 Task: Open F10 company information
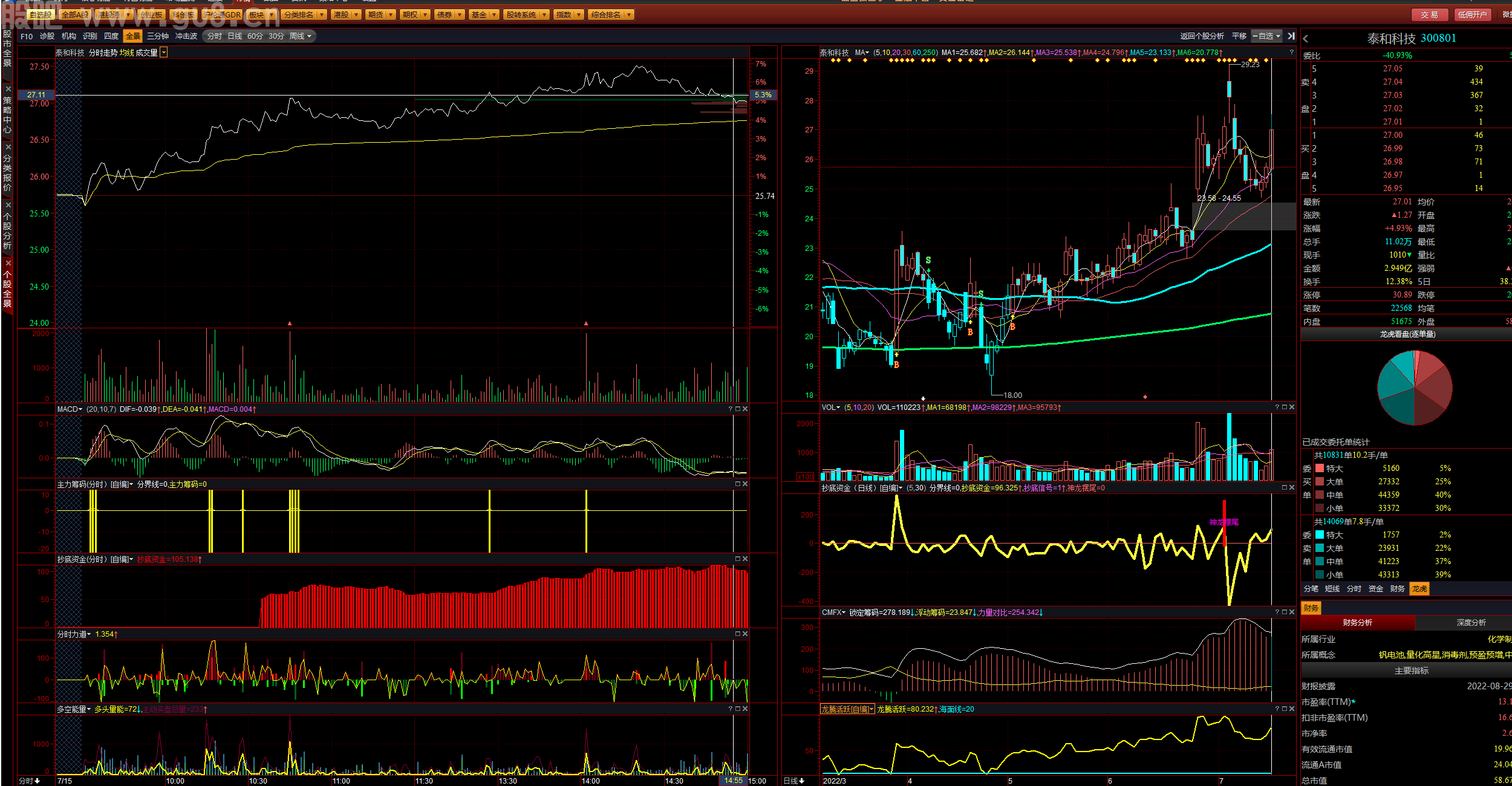(27, 36)
